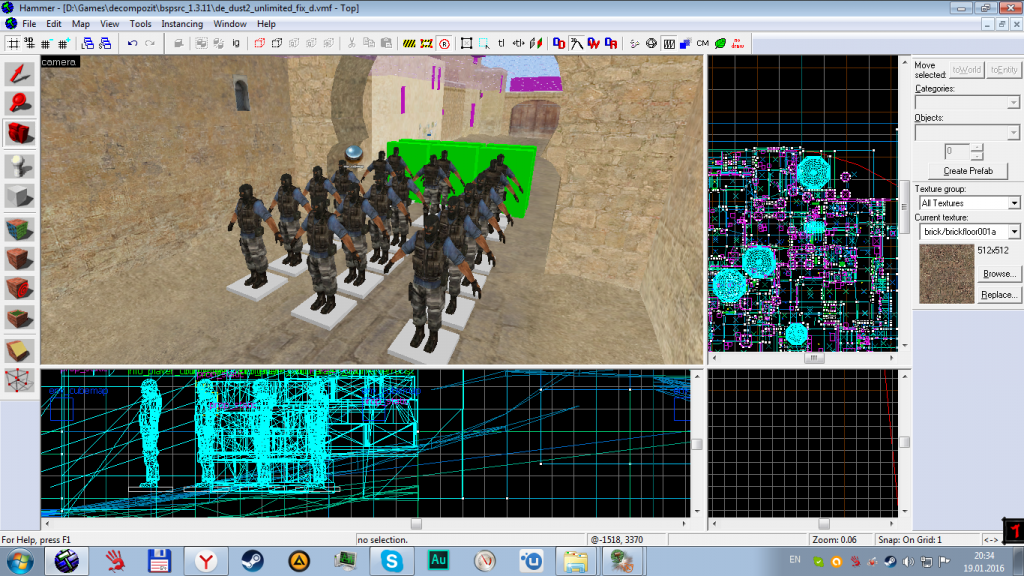Select the Clipping tool
Screen dimensions: 1024x576
[x=20, y=351]
